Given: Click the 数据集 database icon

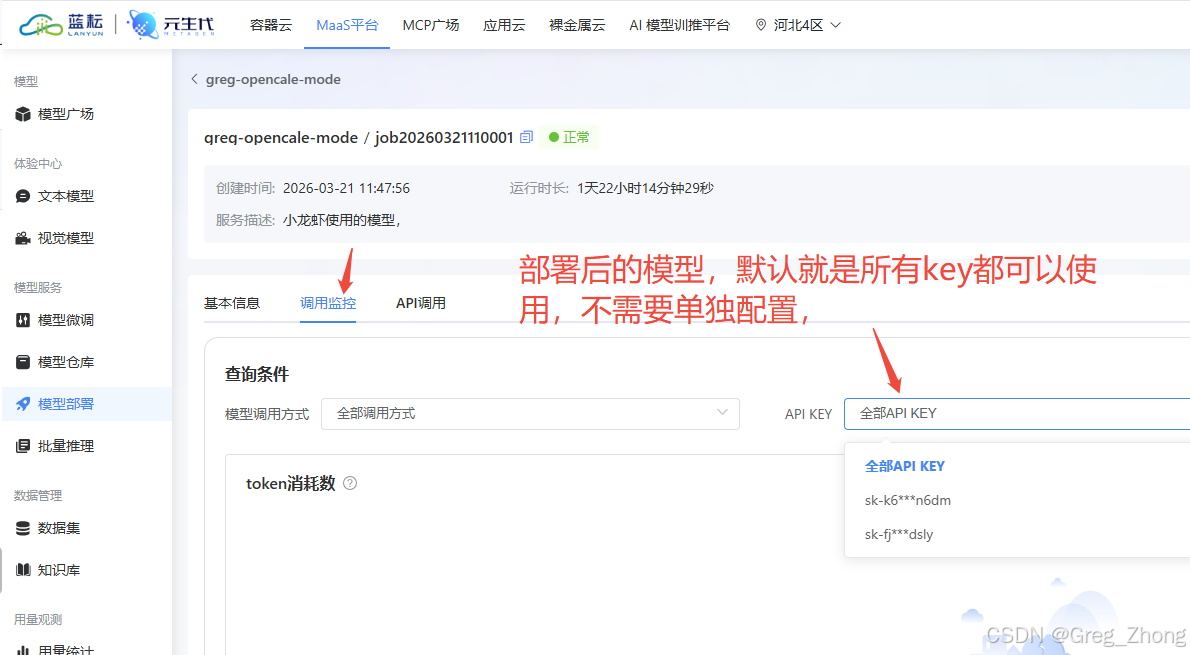Looking at the screenshot, I should click(x=23, y=527).
